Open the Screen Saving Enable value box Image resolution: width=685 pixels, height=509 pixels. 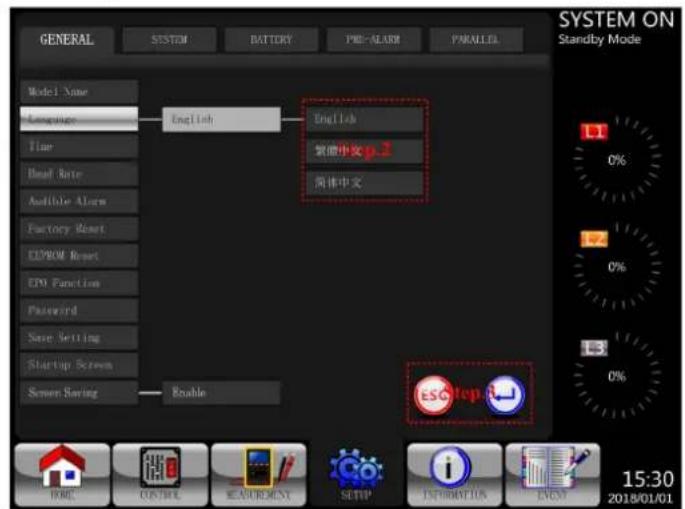coord(221,392)
